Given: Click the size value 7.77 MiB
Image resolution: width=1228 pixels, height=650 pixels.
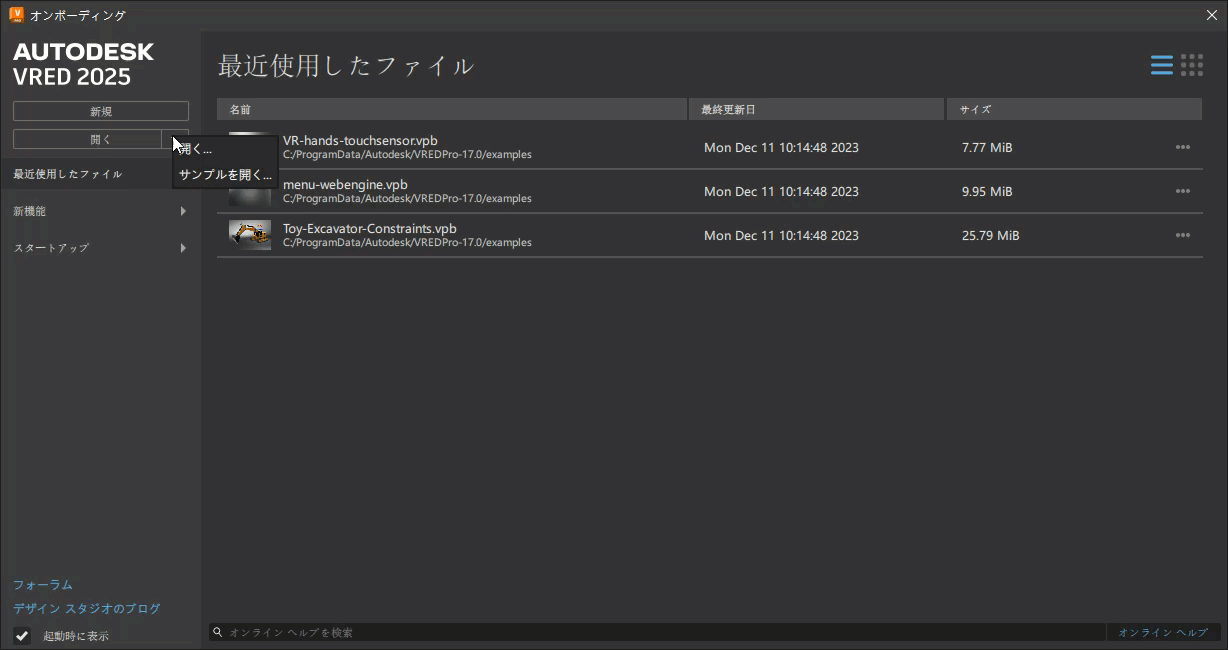Looking at the screenshot, I should pyautogui.click(x=987, y=147).
